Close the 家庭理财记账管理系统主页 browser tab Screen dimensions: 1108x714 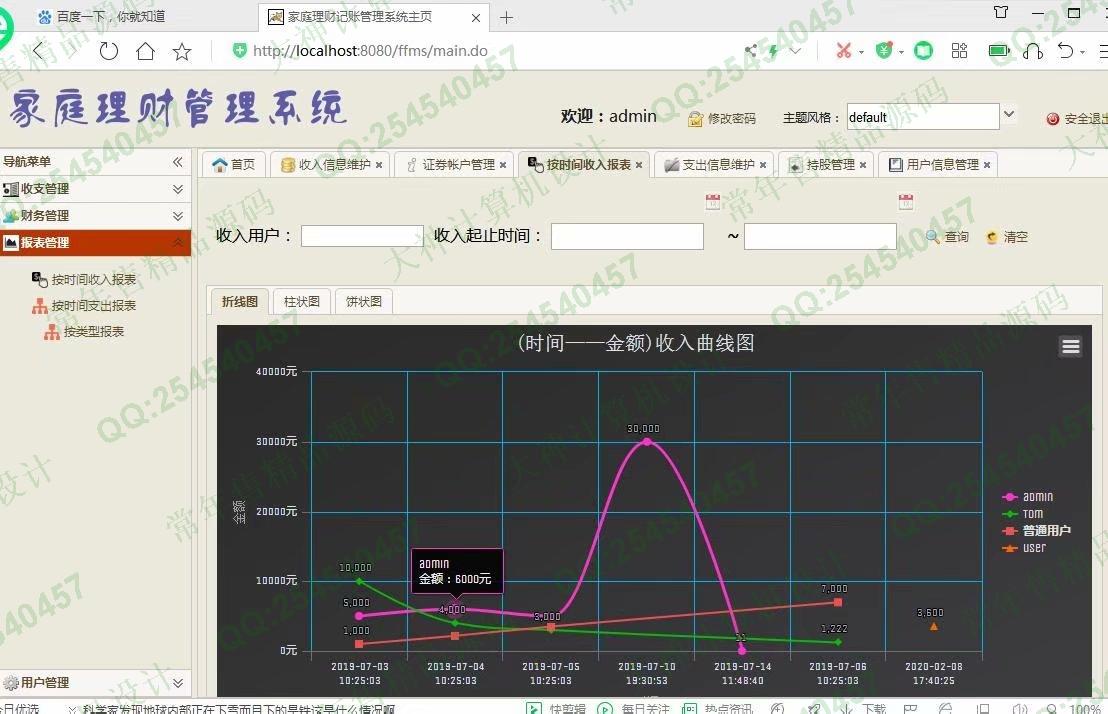pyautogui.click(x=476, y=18)
